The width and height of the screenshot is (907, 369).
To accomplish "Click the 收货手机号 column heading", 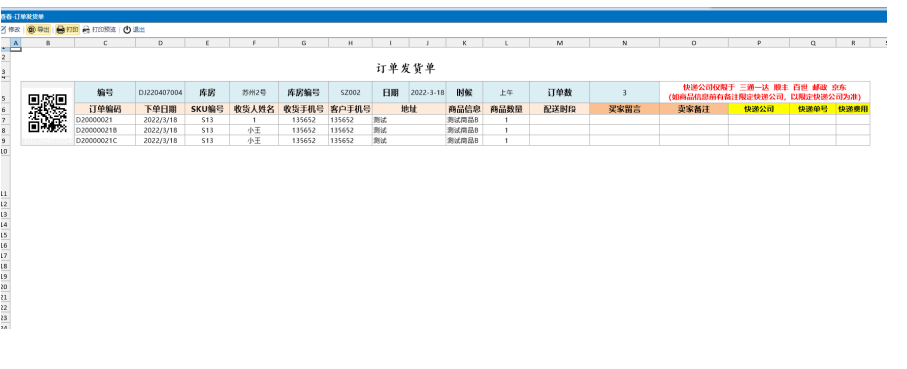I will (304, 109).
